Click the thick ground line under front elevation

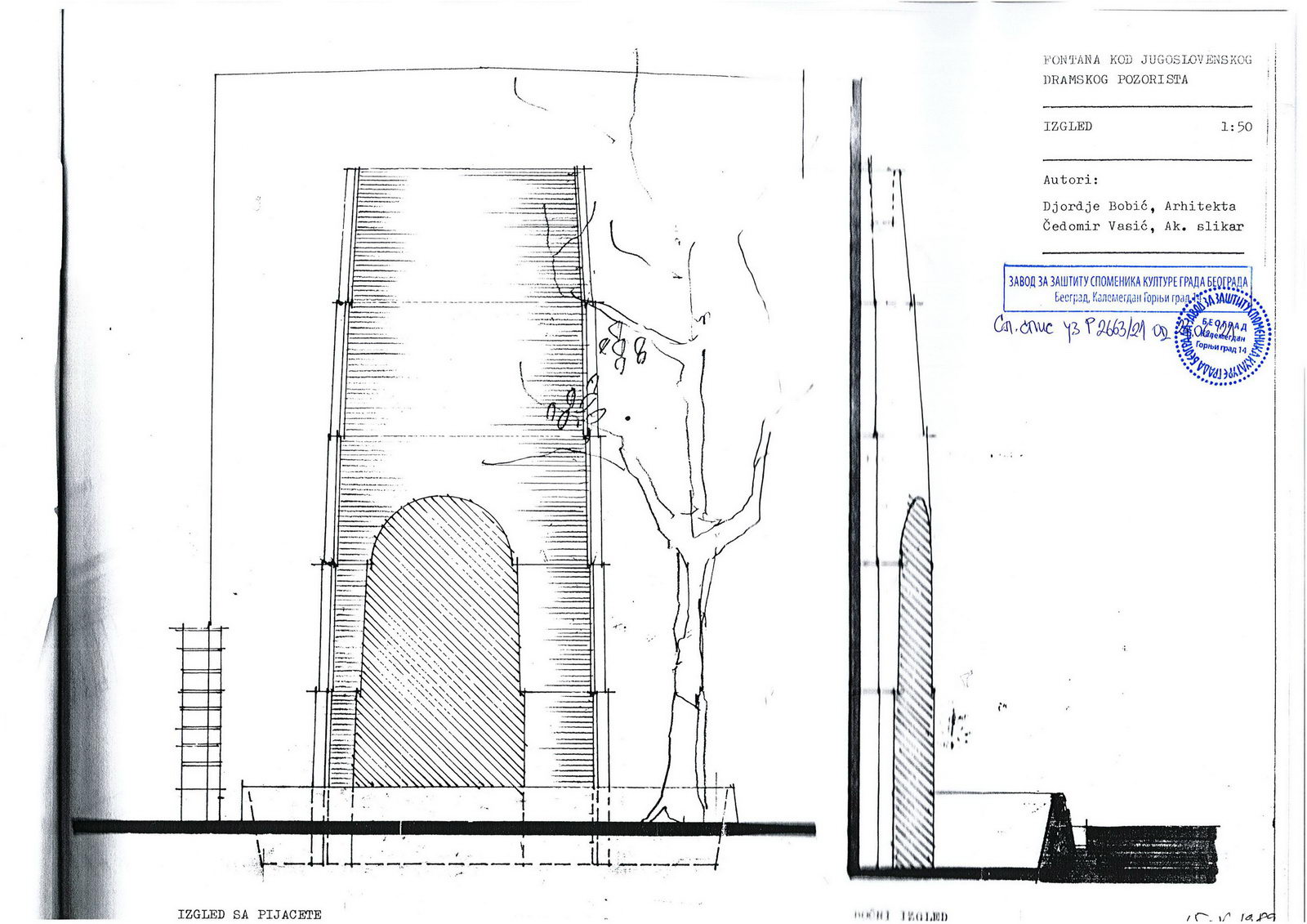tap(441, 828)
